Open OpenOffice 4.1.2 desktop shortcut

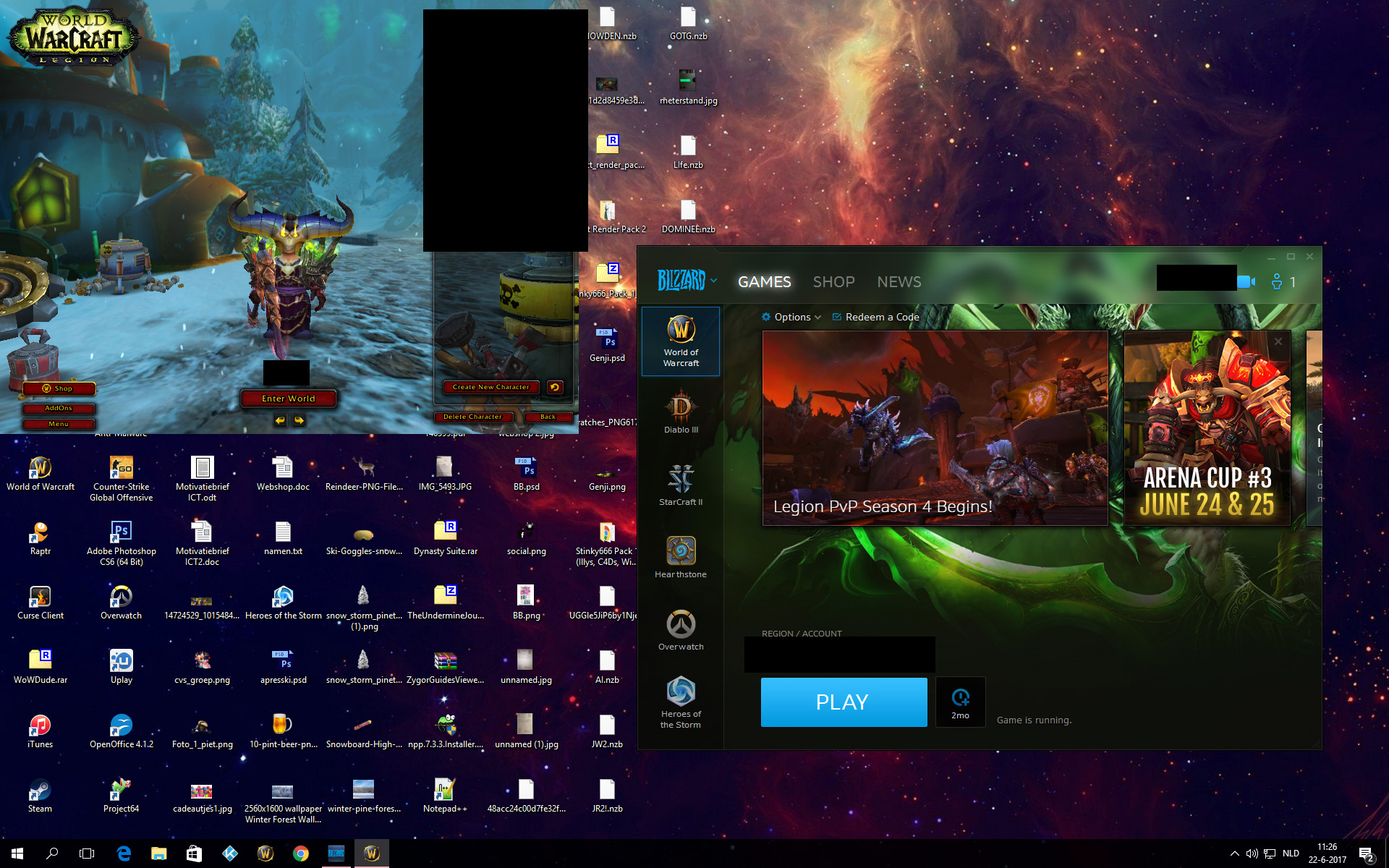tap(121, 731)
